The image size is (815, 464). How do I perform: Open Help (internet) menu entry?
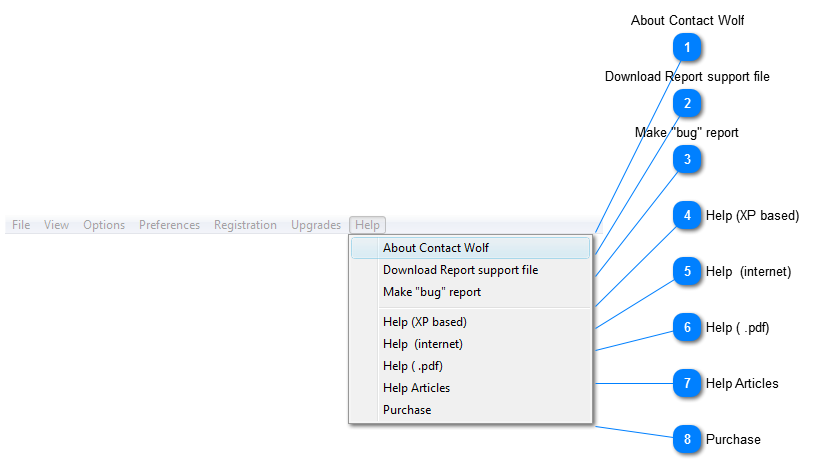[470, 344]
